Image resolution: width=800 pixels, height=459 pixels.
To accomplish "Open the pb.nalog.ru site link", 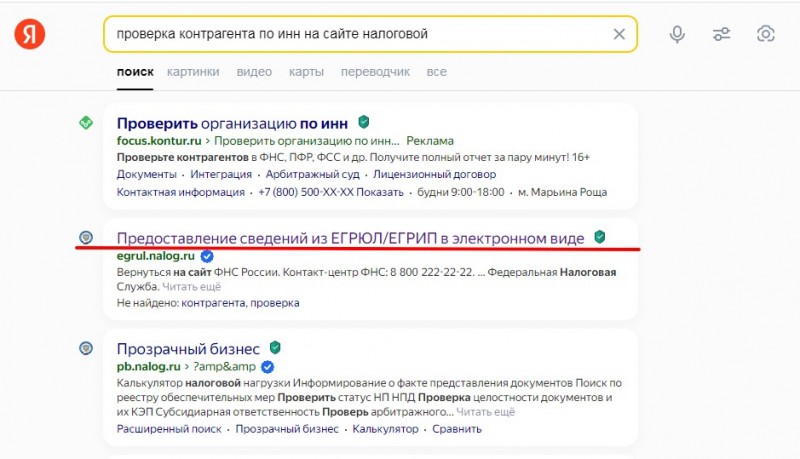I will pos(148,367).
